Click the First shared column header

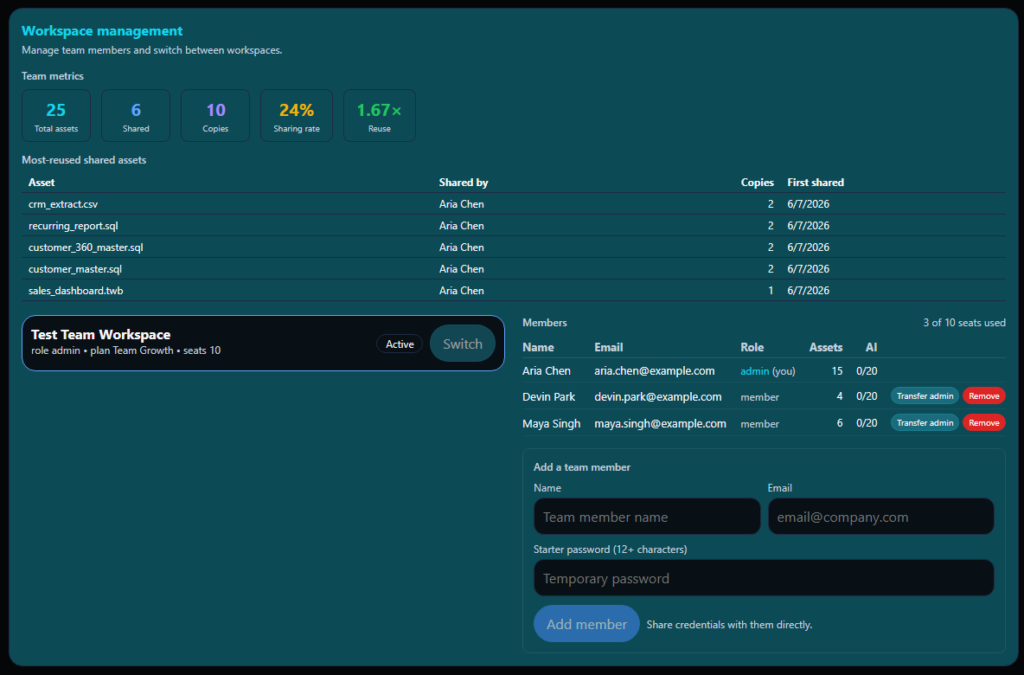coord(816,182)
